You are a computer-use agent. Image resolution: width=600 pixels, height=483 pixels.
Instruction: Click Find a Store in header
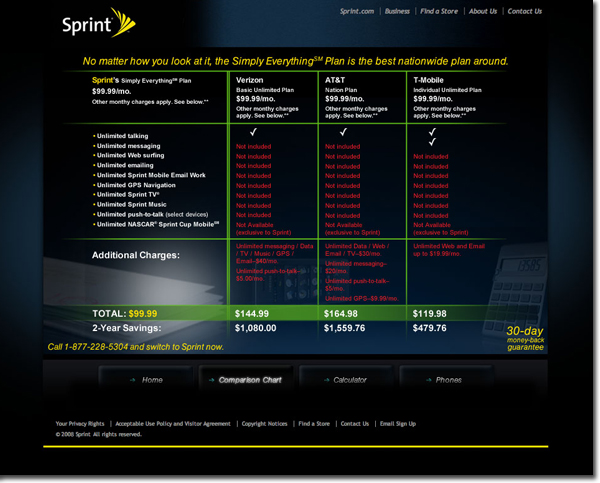440,12
